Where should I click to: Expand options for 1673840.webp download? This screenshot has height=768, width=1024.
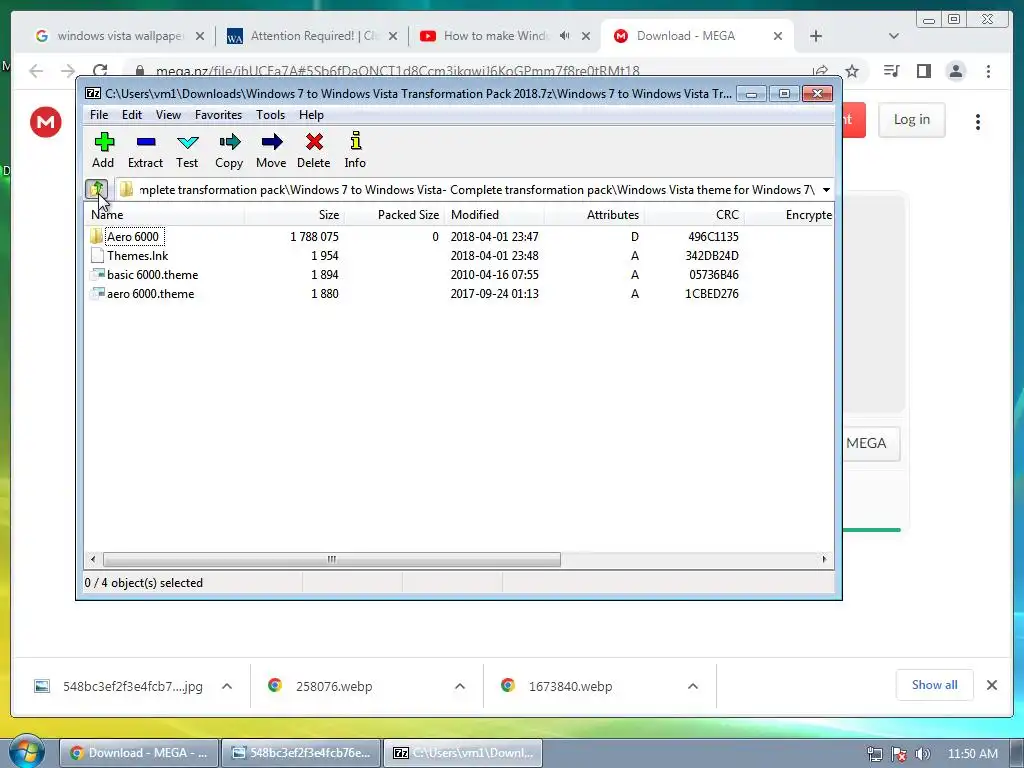(x=693, y=686)
